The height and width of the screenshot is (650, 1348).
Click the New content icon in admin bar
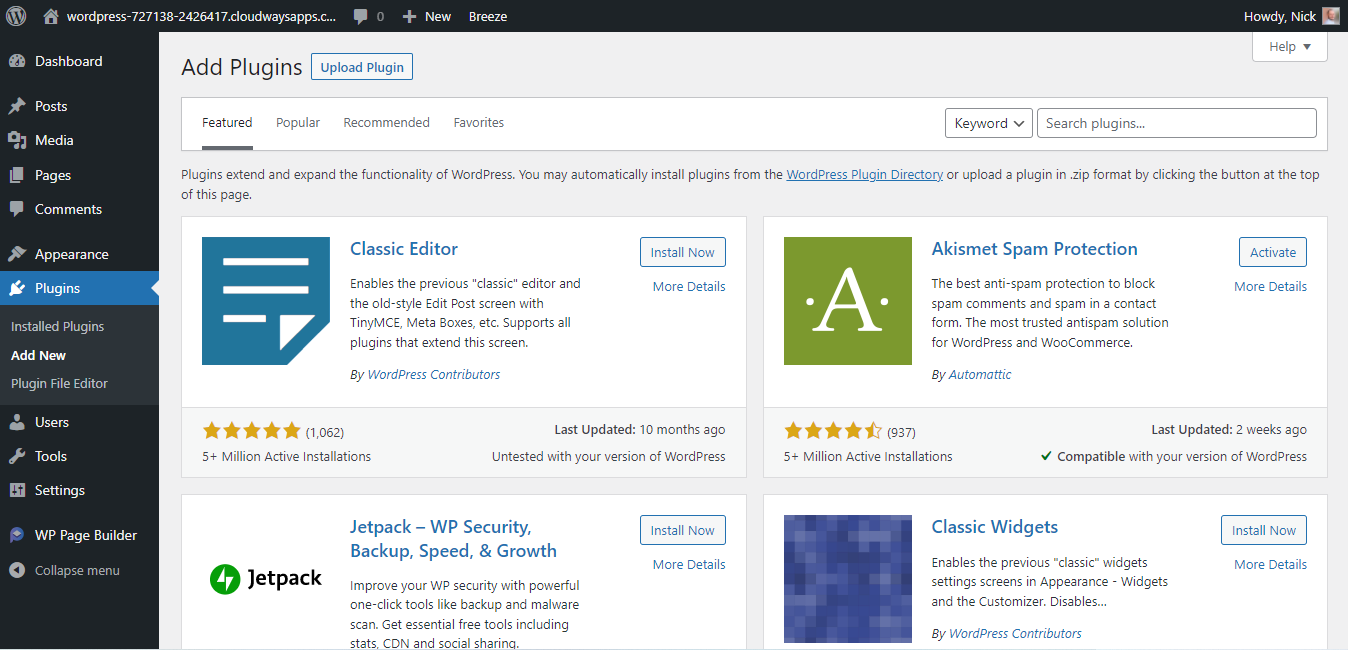tap(407, 16)
